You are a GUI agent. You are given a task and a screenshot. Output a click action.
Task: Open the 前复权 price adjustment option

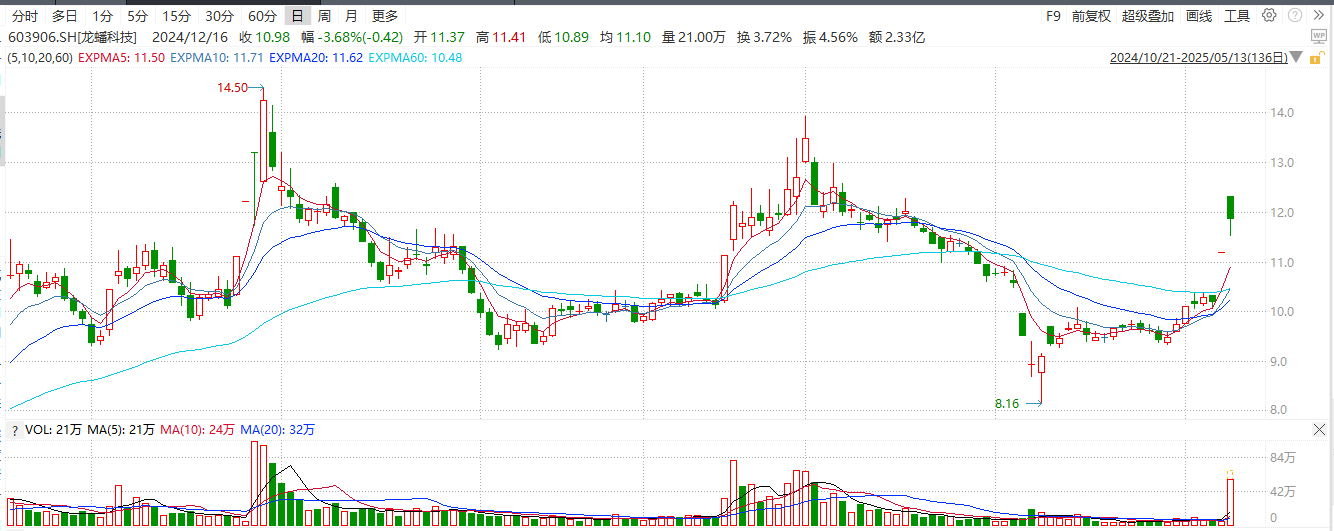(1091, 15)
